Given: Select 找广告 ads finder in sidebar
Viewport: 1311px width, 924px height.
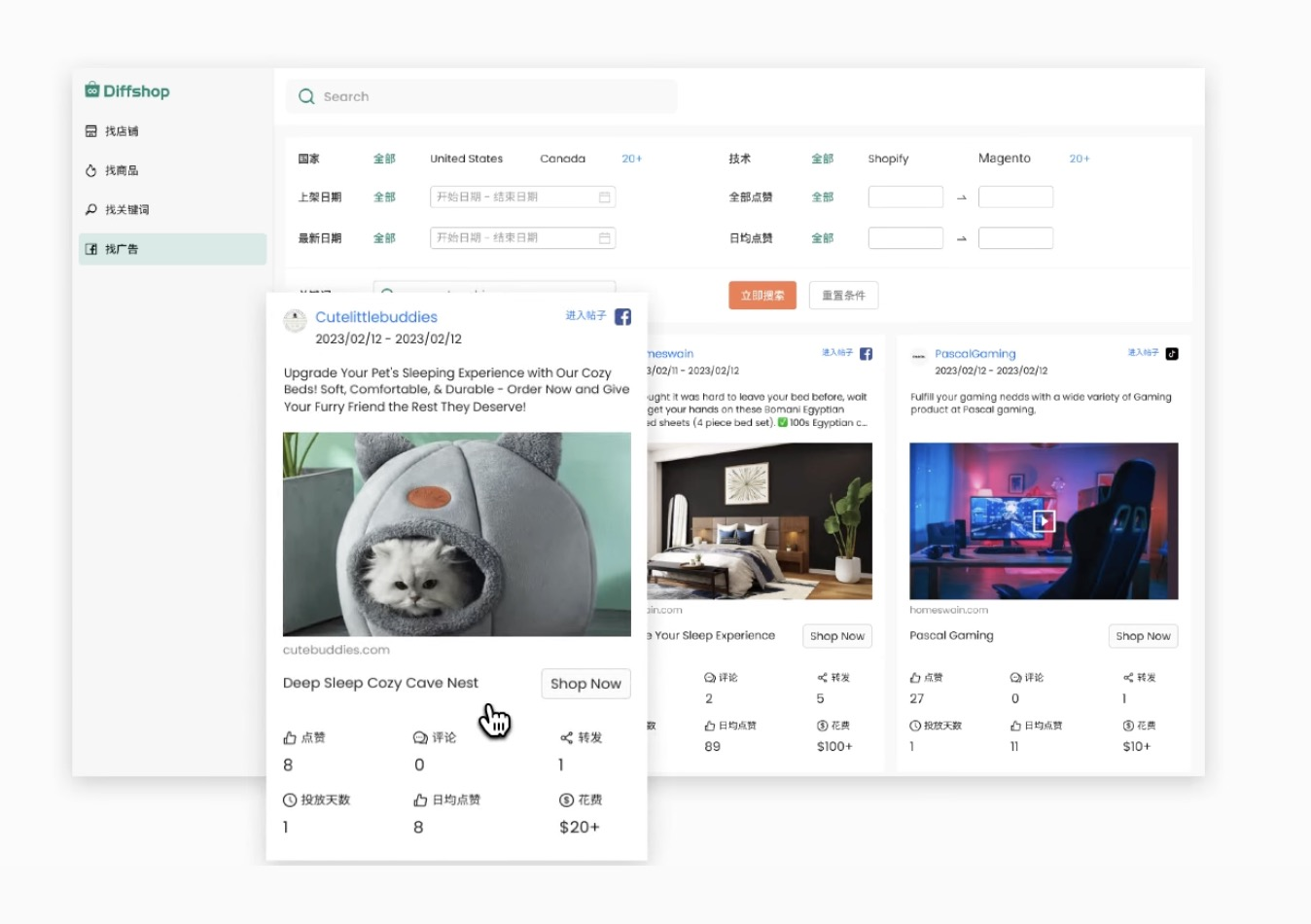Looking at the screenshot, I should coord(122,249).
